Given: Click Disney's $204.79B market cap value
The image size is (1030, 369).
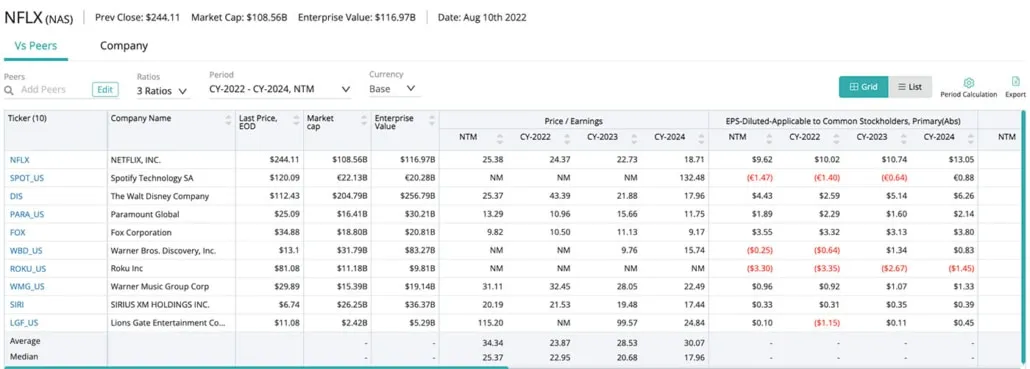Looking at the screenshot, I should [348, 196].
